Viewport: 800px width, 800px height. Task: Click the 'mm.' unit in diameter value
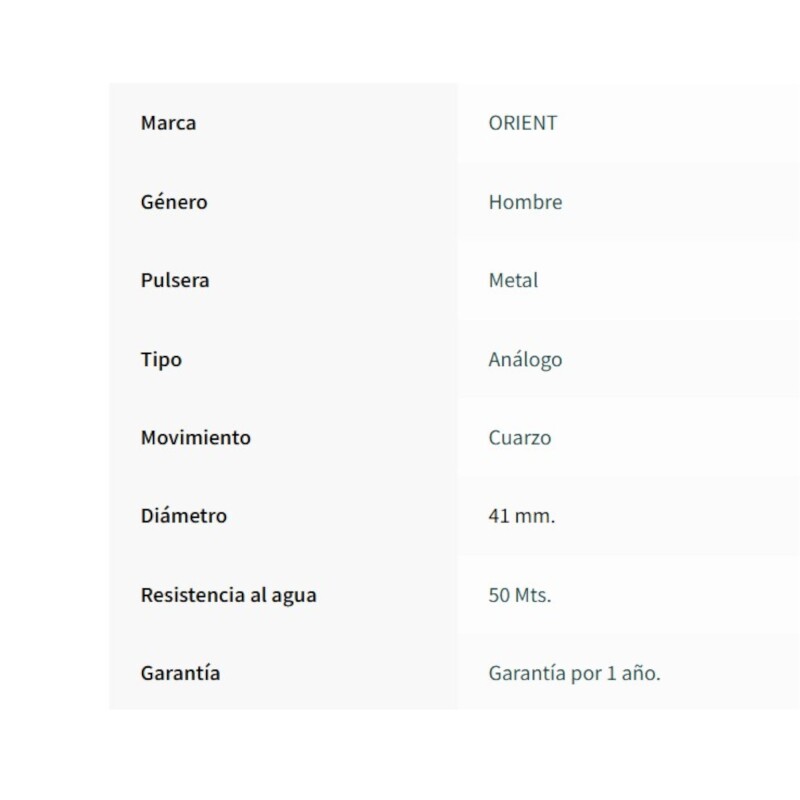coord(535,516)
